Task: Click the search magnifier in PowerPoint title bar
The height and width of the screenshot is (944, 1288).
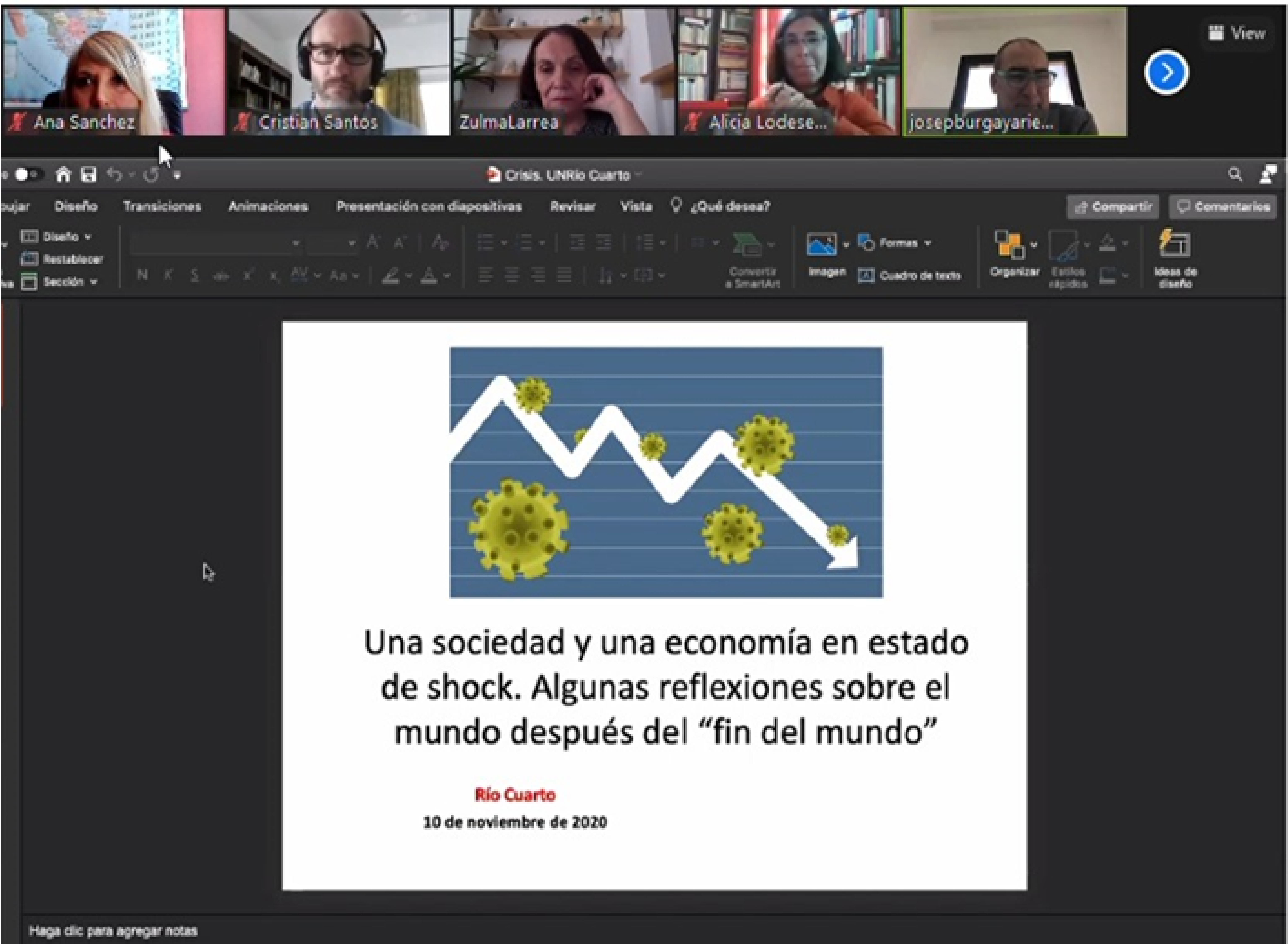Action: (1235, 174)
